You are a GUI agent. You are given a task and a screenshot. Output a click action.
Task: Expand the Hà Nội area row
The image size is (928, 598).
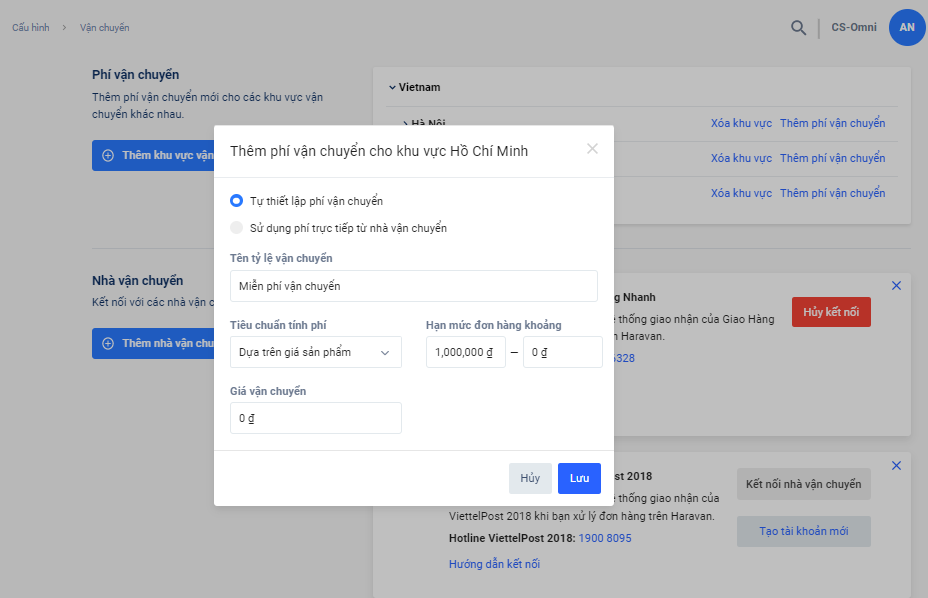tap(407, 123)
